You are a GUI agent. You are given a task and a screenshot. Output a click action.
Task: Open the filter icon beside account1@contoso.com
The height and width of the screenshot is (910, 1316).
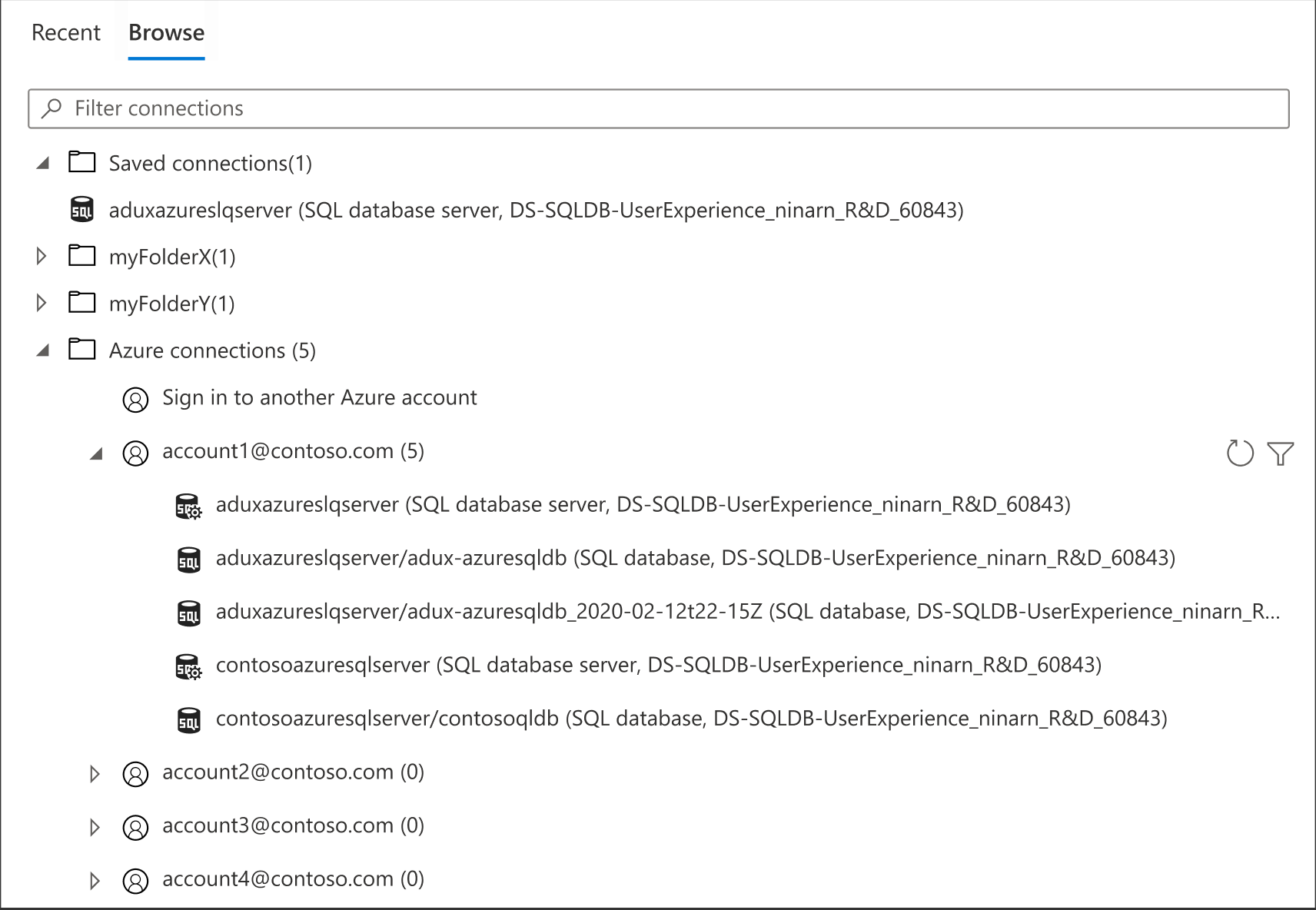[x=1280, y=453]
